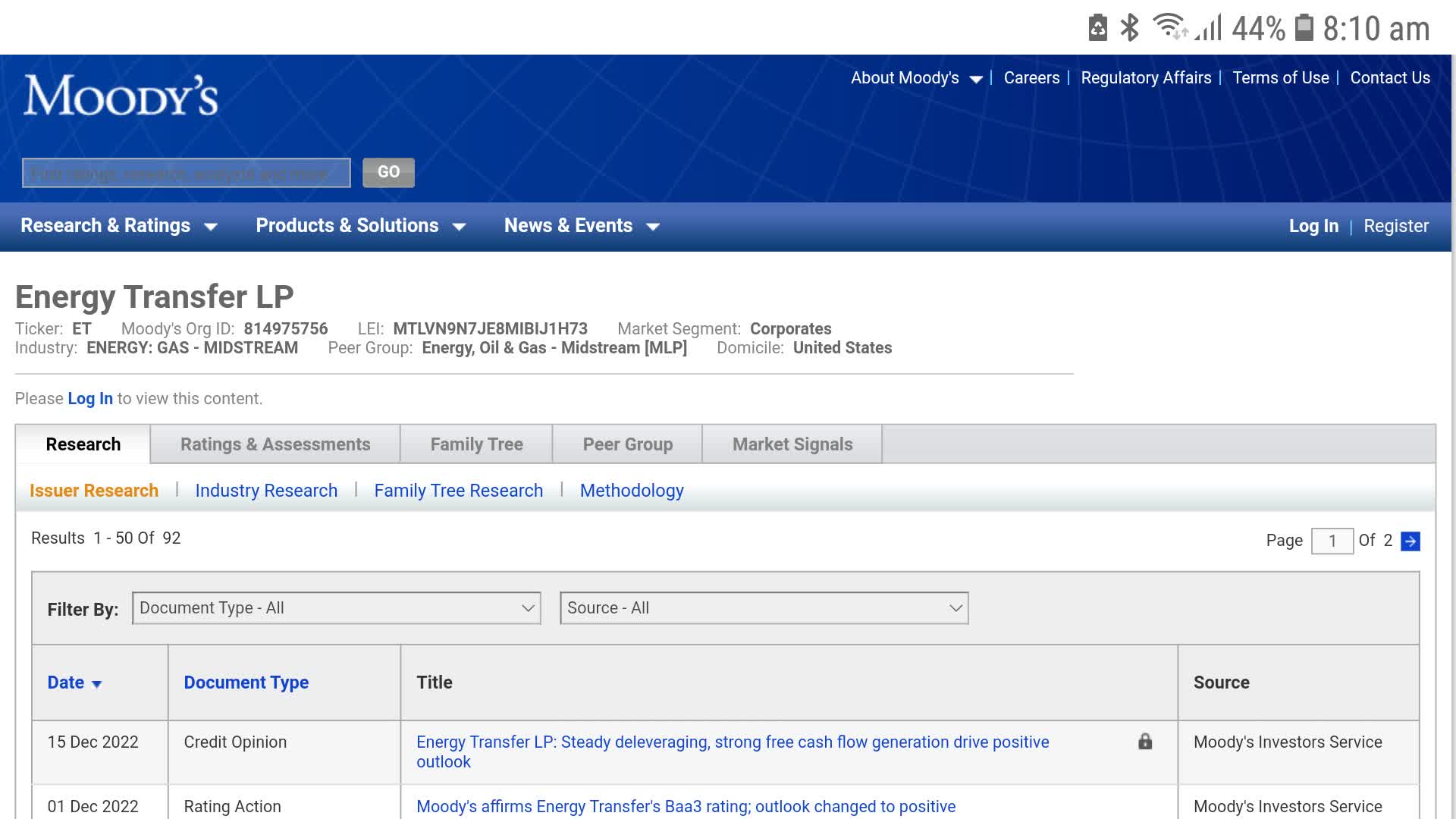Open the Source filter dropdown
Viewport: 1456px width, 819px height.
[764, 608]
